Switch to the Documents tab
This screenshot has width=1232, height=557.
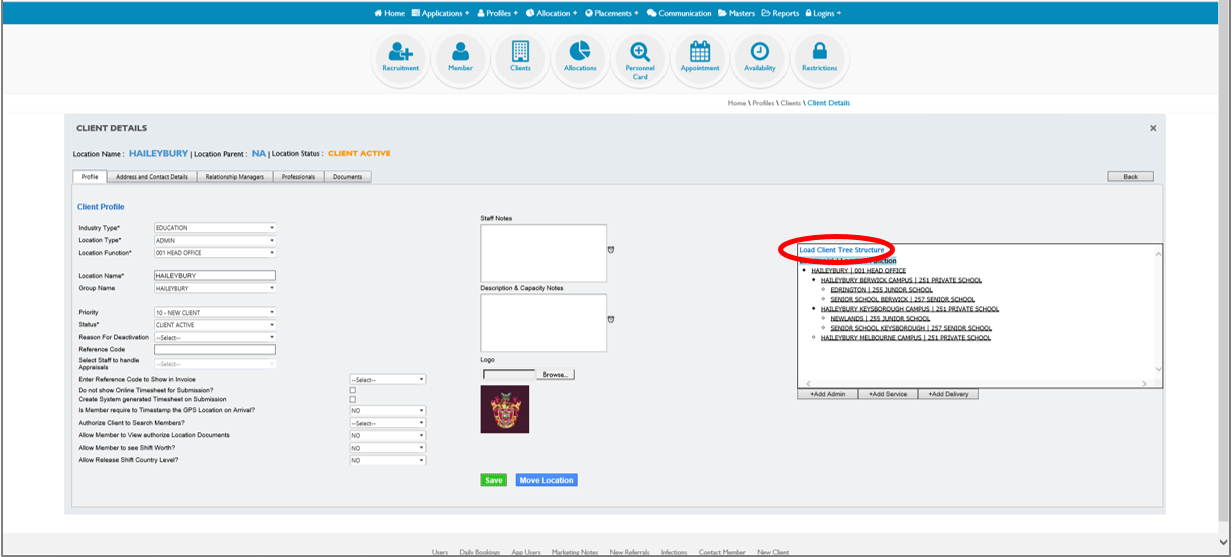(348, 177)
